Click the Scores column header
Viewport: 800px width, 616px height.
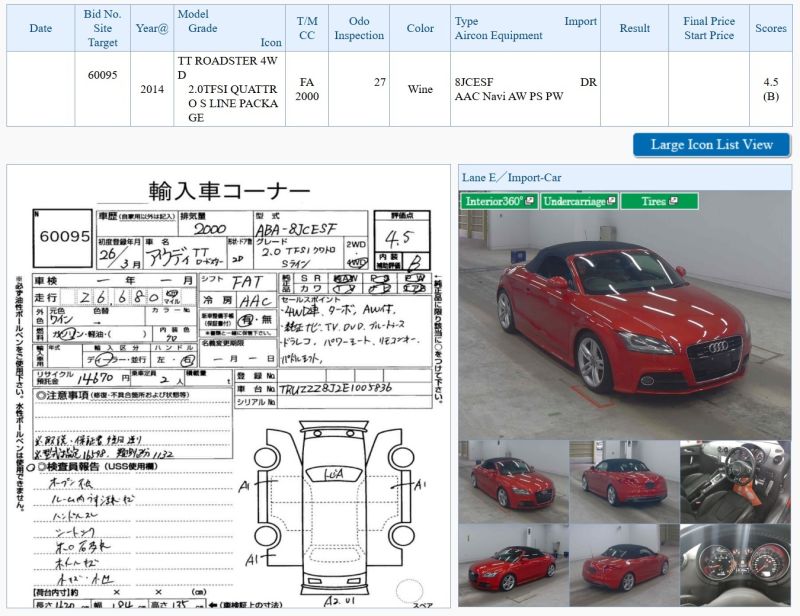[771, 29]
